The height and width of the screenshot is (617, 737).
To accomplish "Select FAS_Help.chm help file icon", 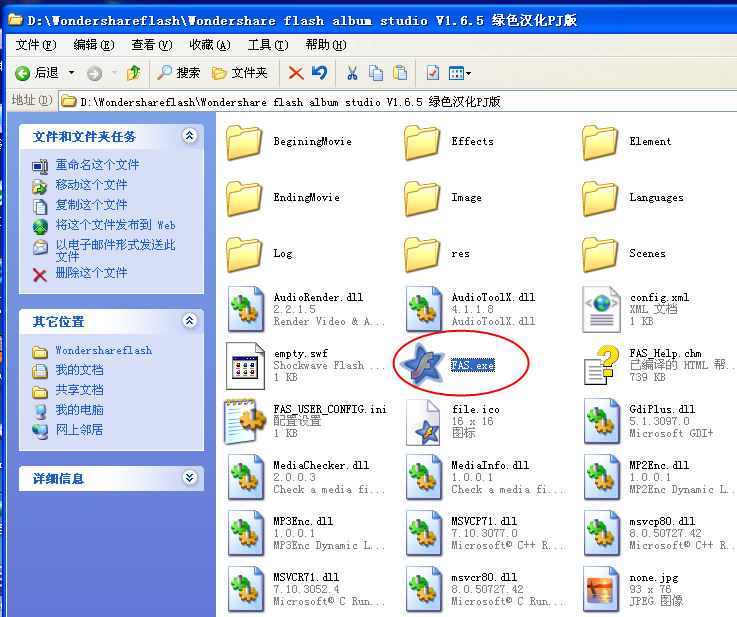I will click(x=602, y=366).
